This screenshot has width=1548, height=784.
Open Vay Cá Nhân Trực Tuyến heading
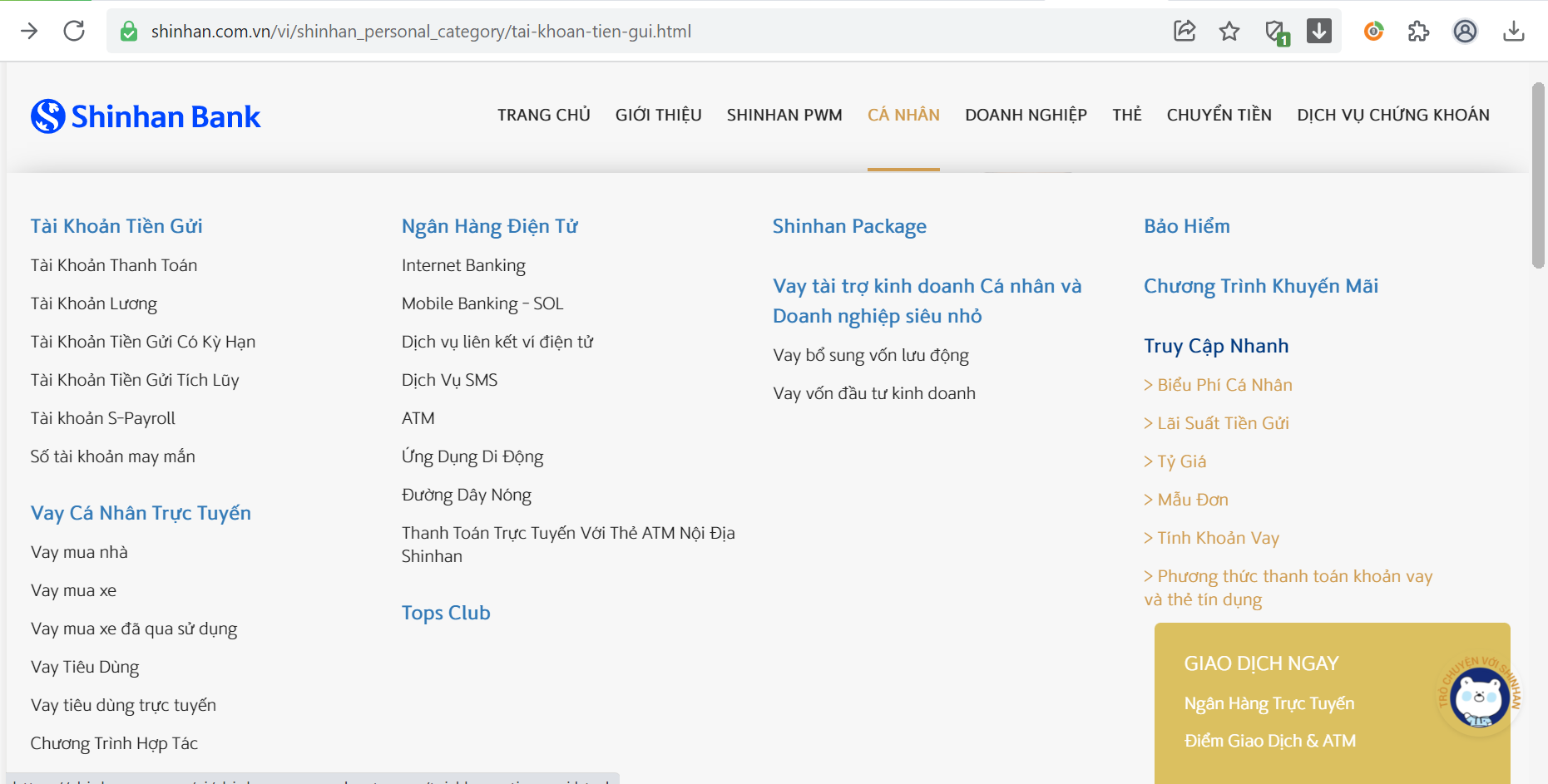(x=141, y=513)
